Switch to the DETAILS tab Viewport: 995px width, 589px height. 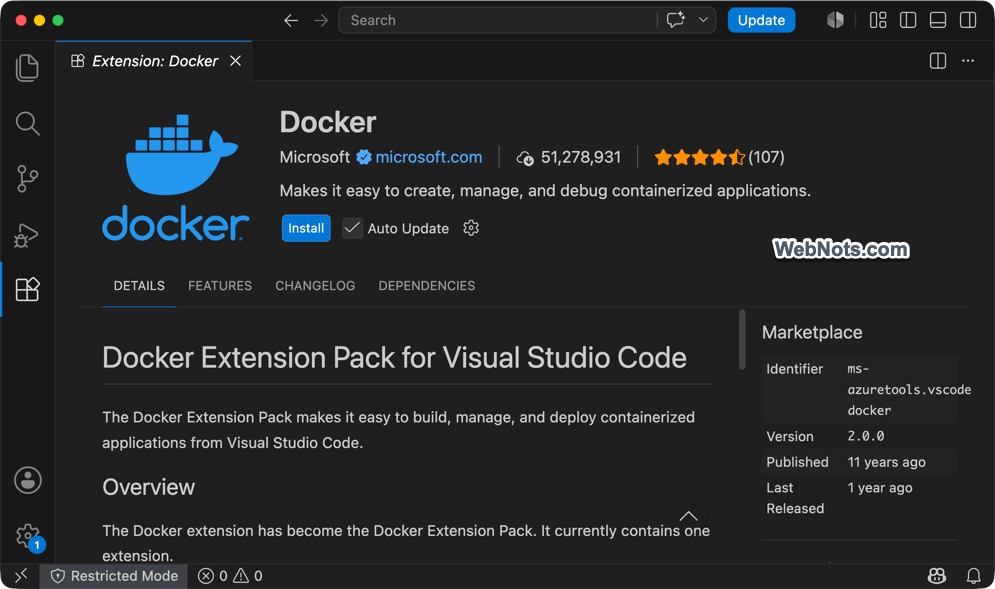click(139, 286)
